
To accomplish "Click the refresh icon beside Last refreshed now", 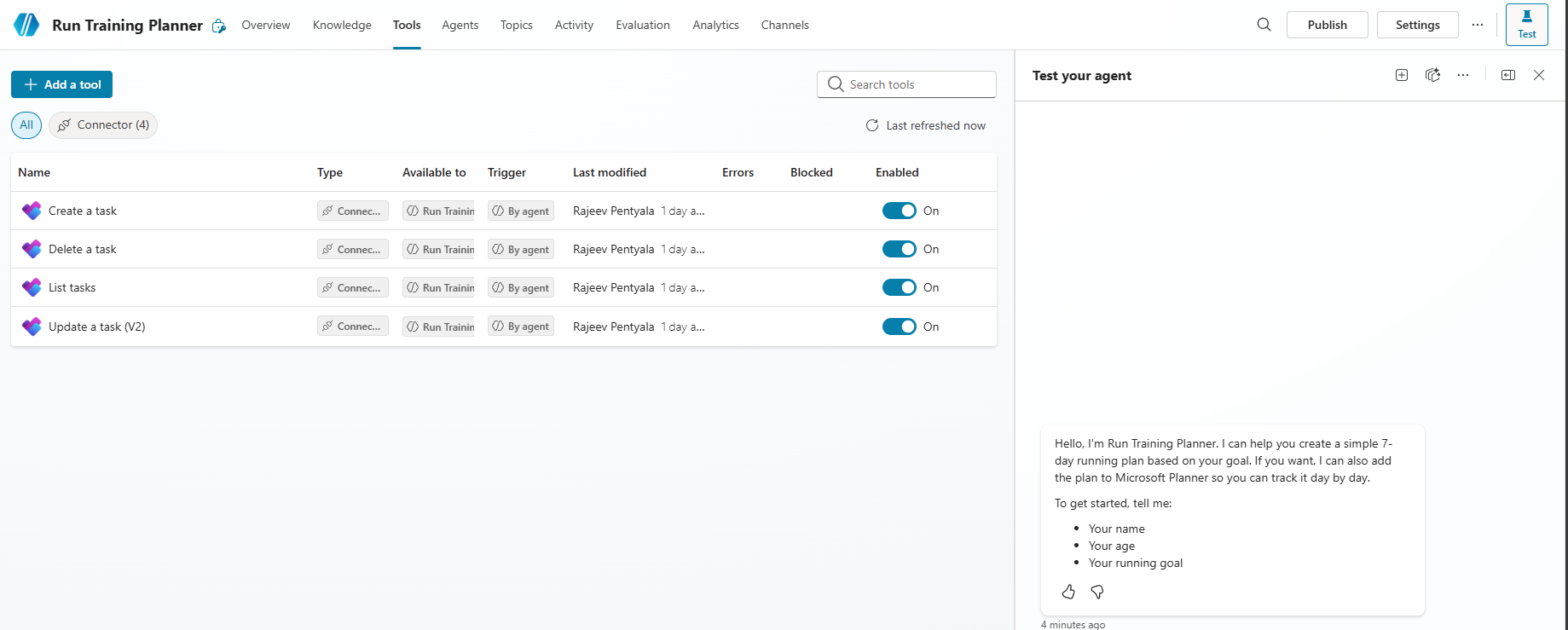I will point(872,125).
